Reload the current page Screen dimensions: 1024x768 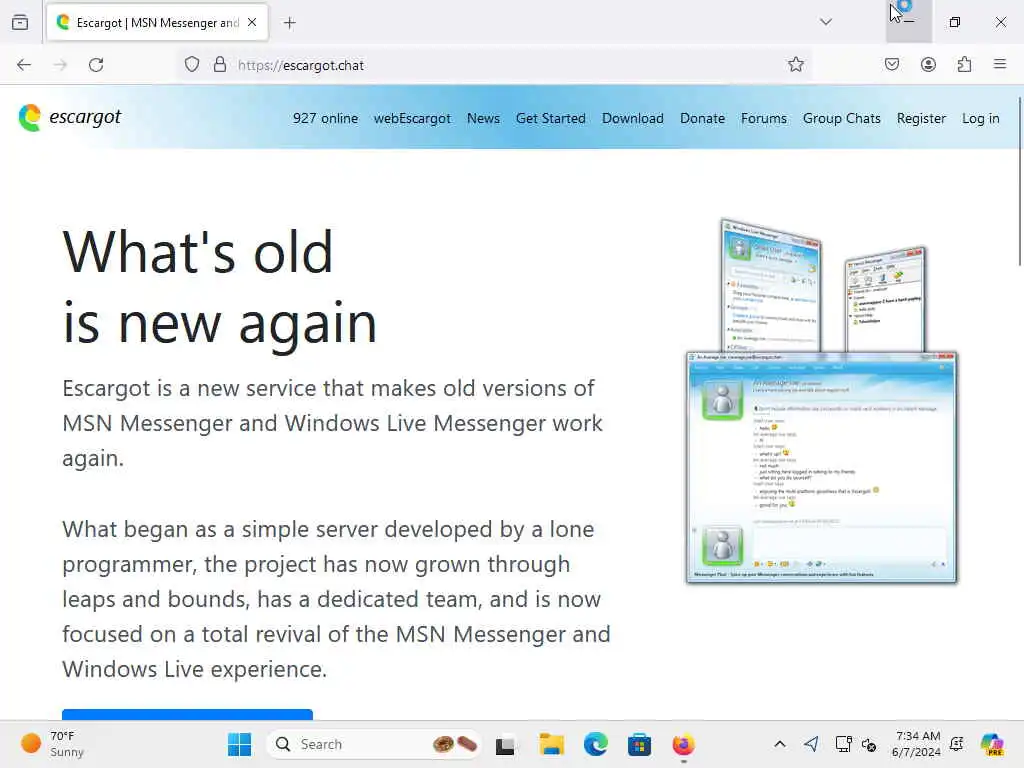[x=96, y=65]
